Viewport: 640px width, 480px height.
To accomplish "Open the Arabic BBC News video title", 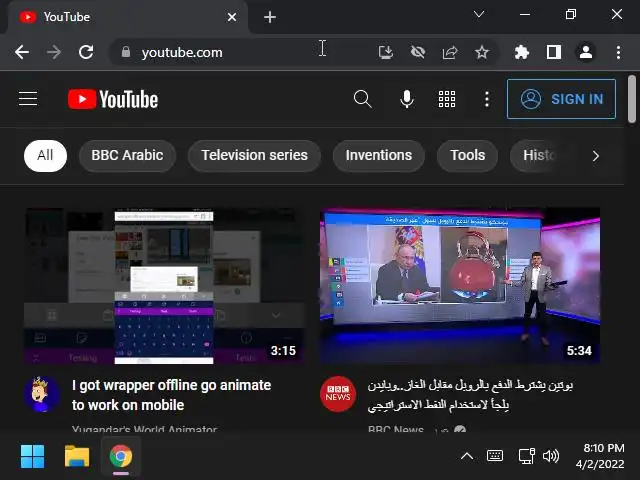I will (x=470, y=395).
